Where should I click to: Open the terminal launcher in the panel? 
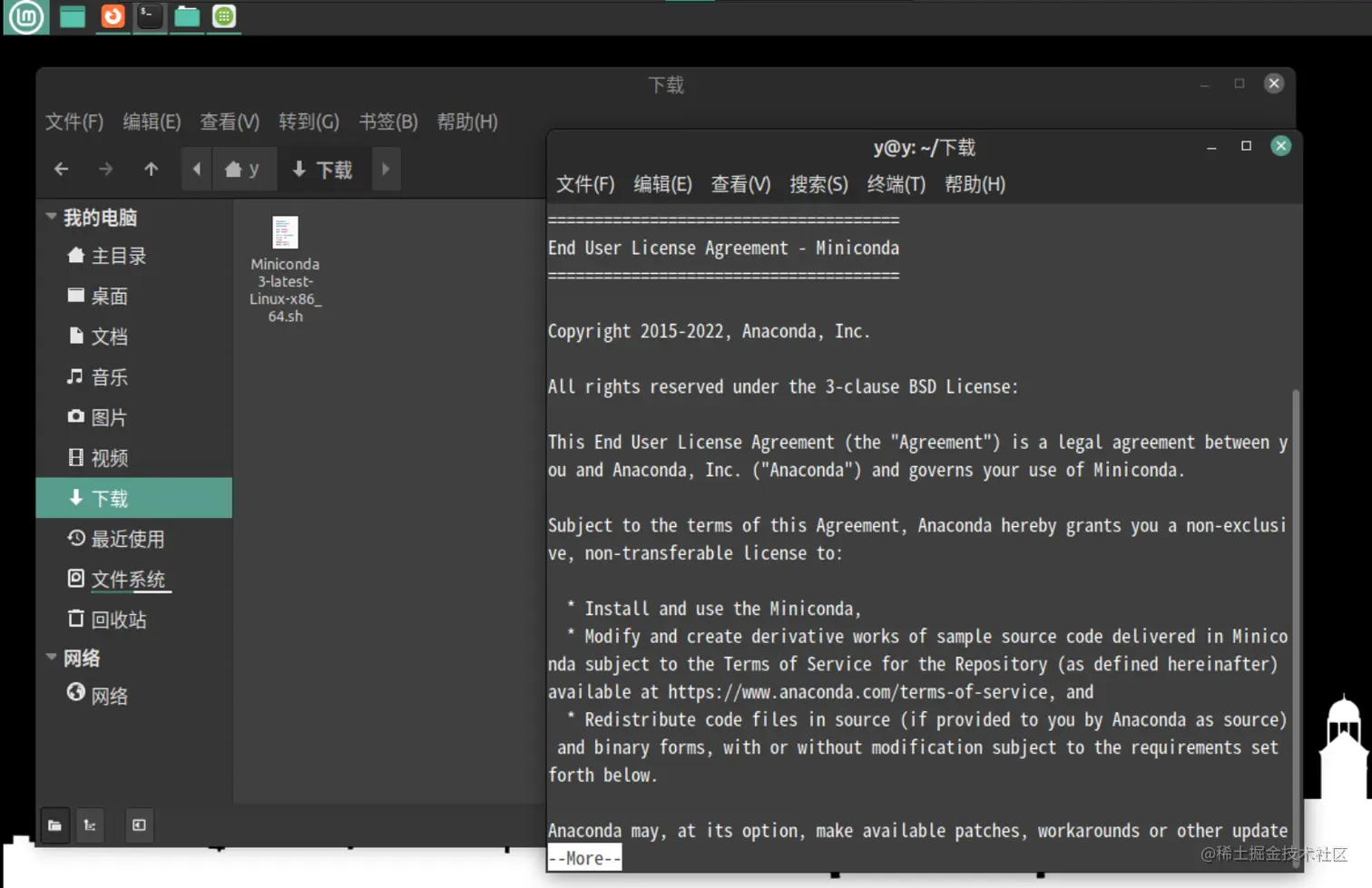[150, 16]
